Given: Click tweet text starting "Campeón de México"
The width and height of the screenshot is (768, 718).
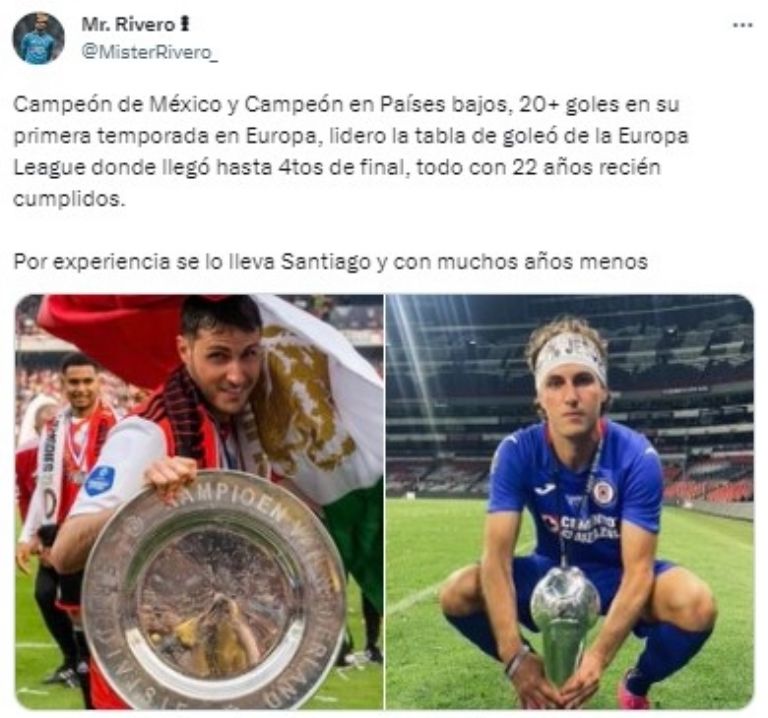Looking at the screenshot, I should click(351, 151).
